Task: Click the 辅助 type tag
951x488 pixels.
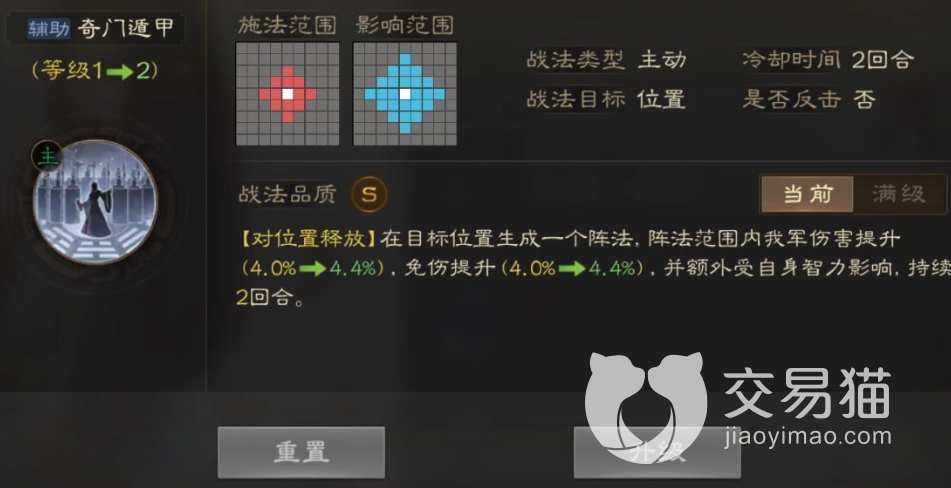Action: pos(49,28)
